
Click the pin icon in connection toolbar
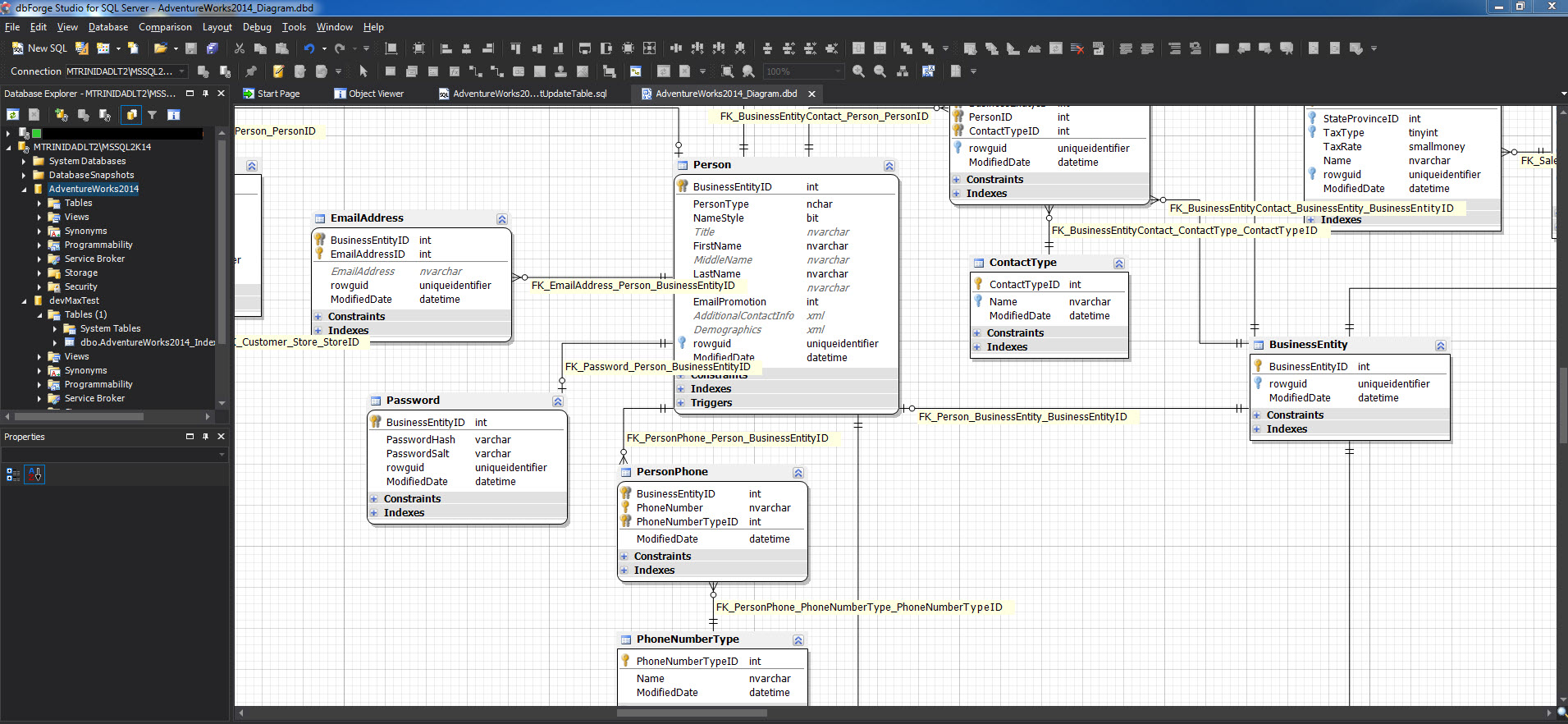(x=251, y=71)
